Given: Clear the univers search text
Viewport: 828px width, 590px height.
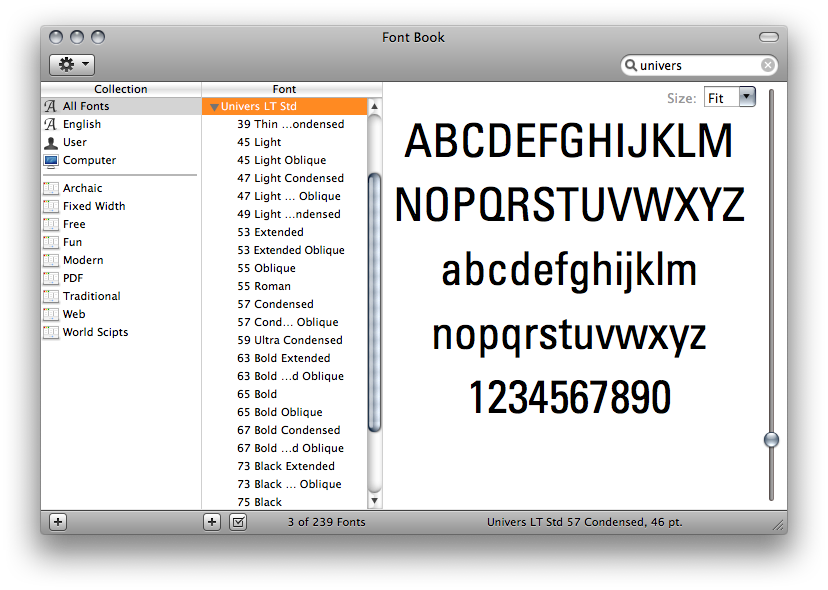Looking at the screenshot, I should (768, 66).
